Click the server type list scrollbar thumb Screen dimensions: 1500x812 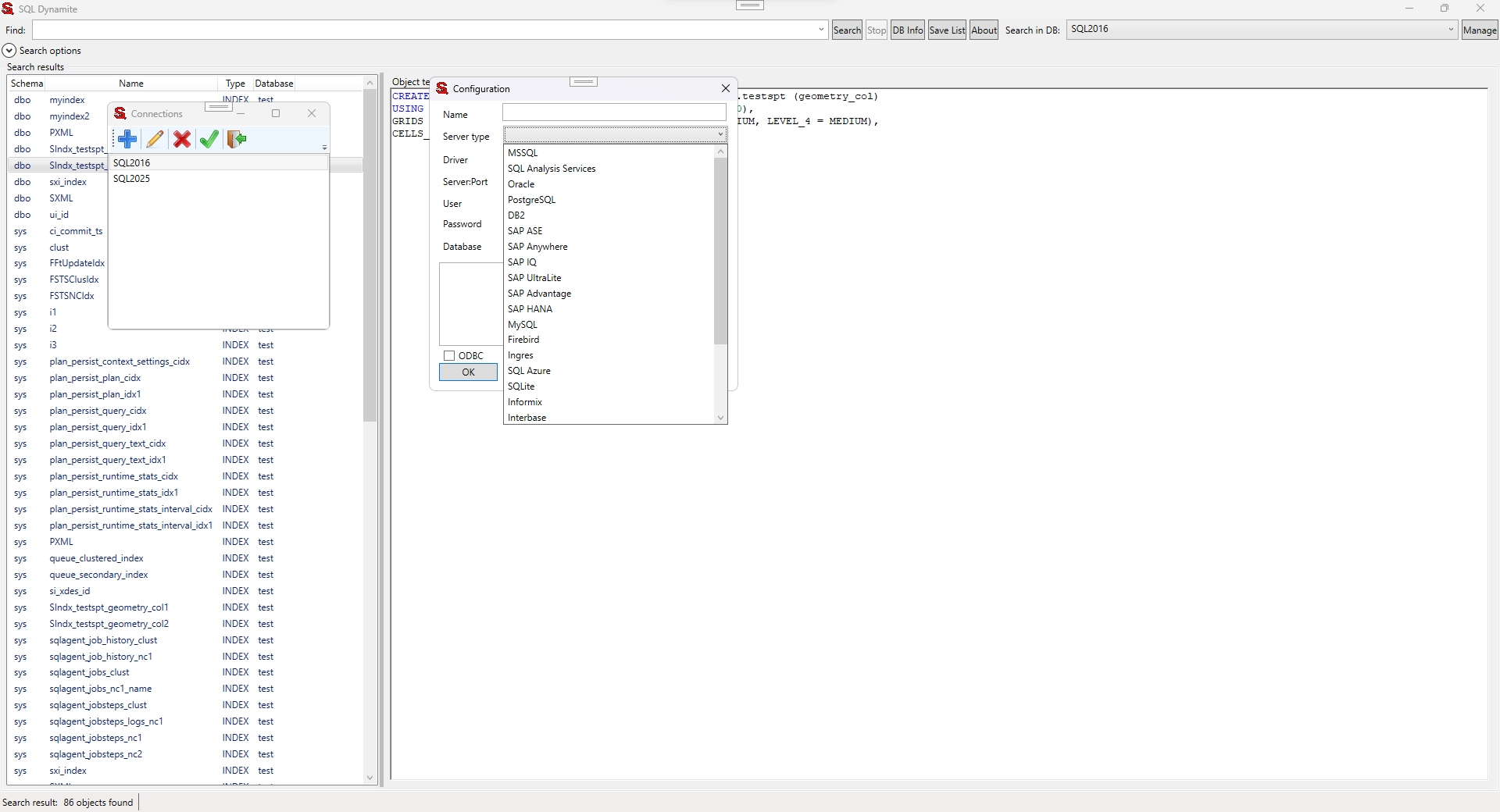[x=720, y=250]
